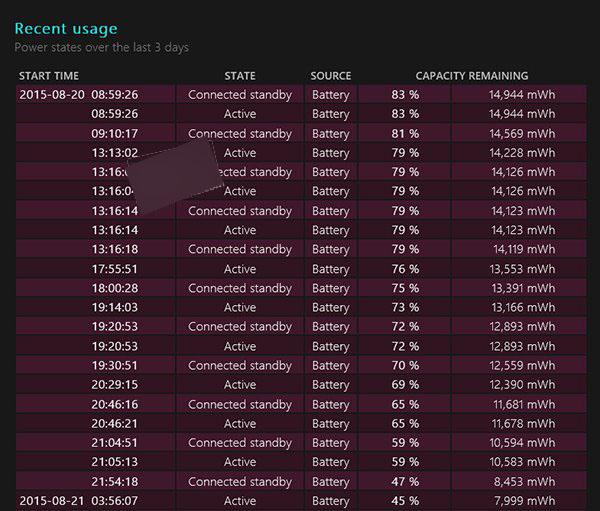Click the 09:10:17 start time entry
600x511 pixels.
pyautogui.click(x=115, y=134)
